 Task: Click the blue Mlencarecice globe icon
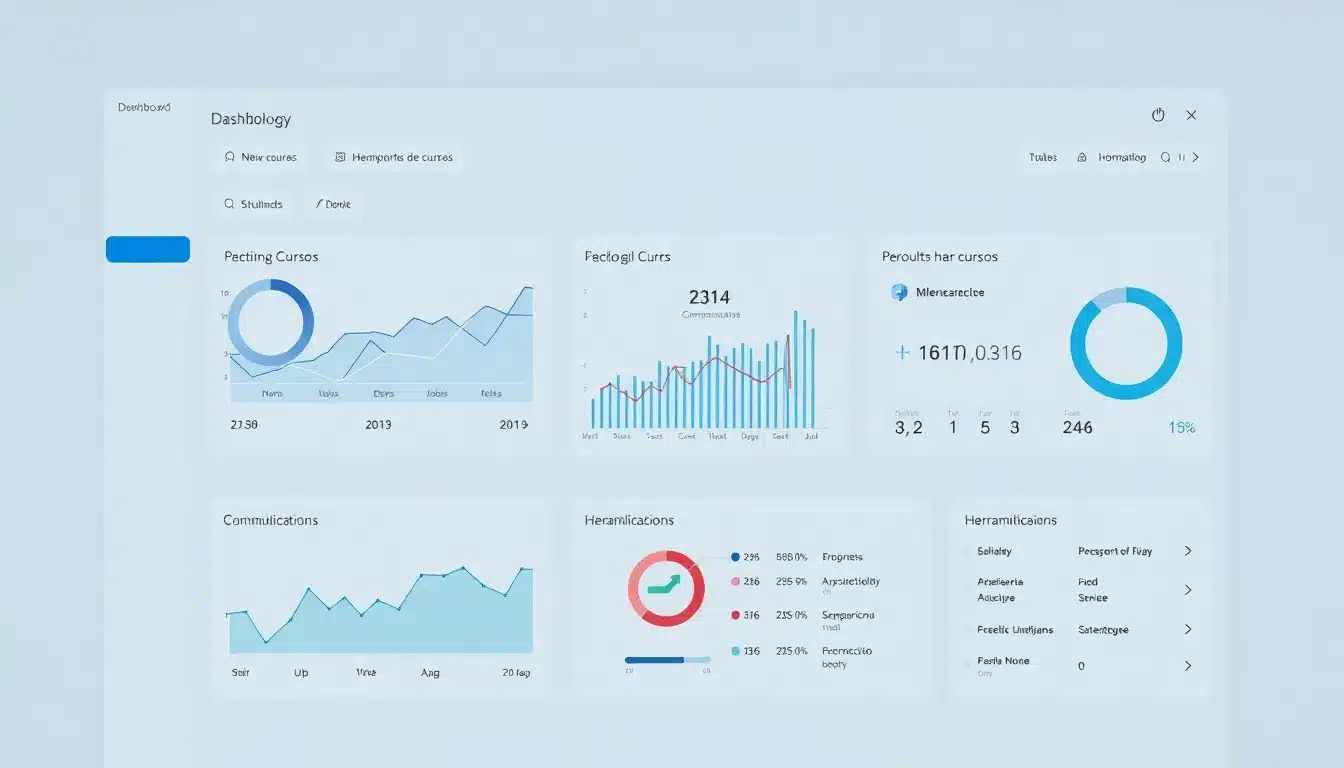point(899,292)
